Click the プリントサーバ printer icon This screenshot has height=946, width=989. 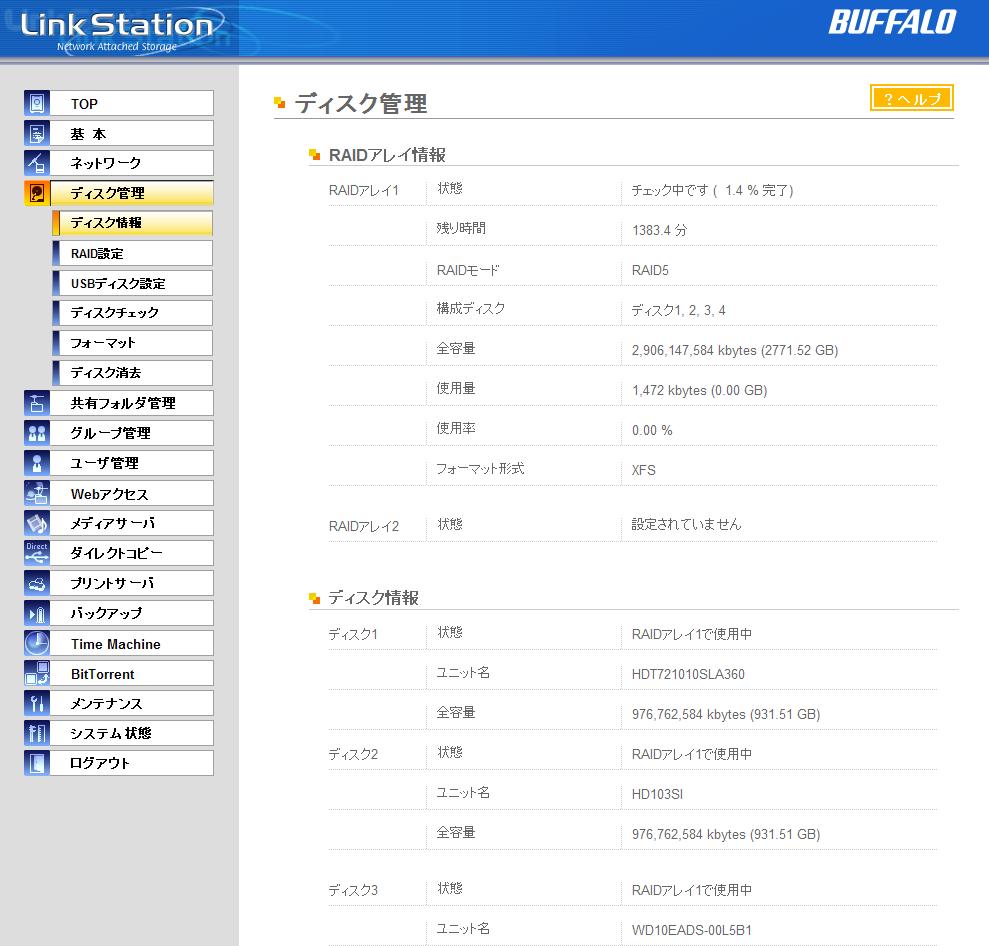(x=37, y=583)
